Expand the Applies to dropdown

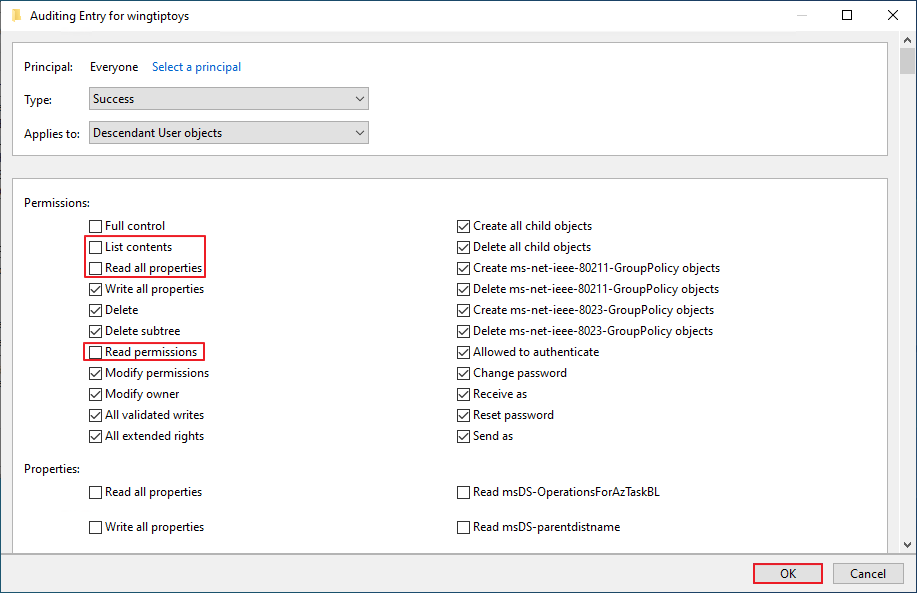coord(229,133)
